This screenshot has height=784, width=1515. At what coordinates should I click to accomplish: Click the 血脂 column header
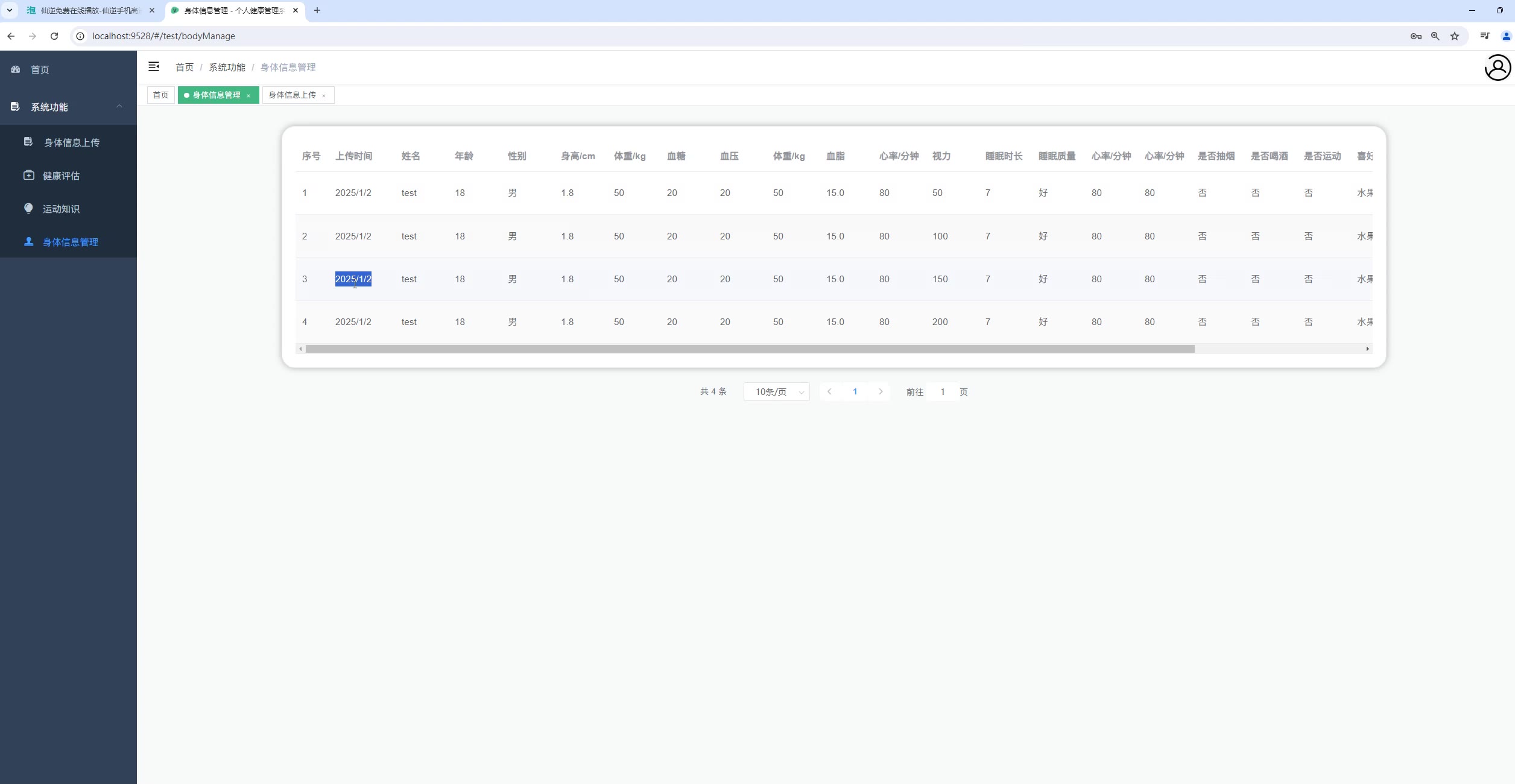point(835,156)
